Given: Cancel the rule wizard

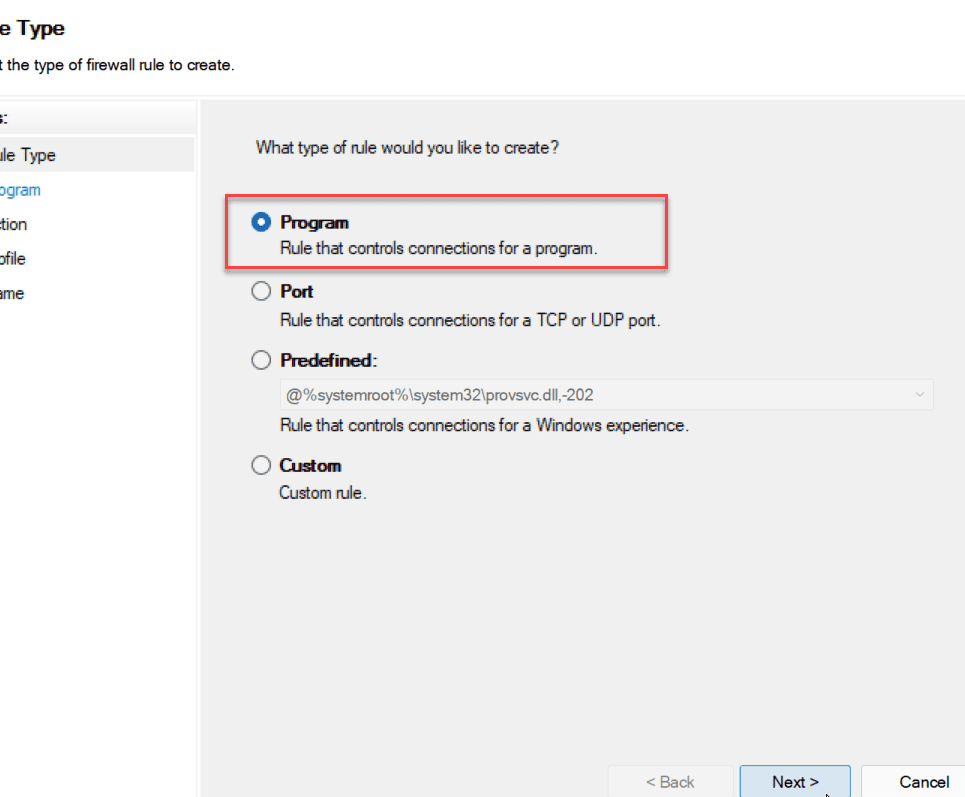Looking at the screenshot, I should coord(923,782).
